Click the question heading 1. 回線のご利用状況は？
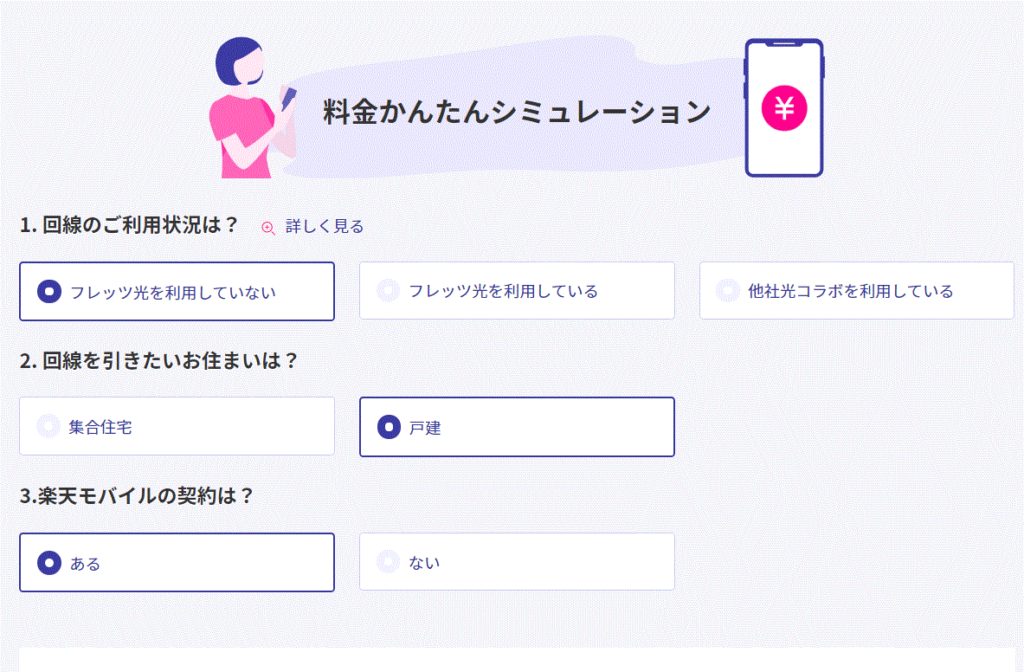 129,225
